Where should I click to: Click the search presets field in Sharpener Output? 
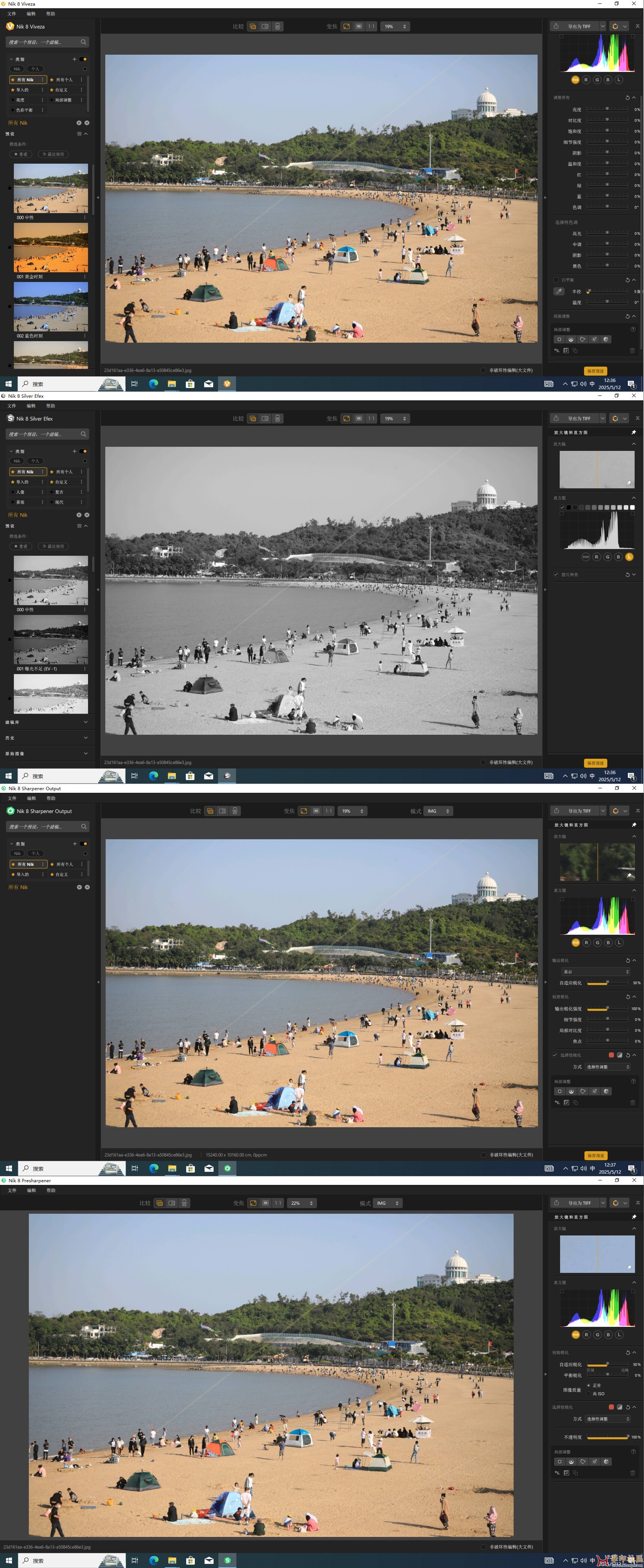click(48, 827)
